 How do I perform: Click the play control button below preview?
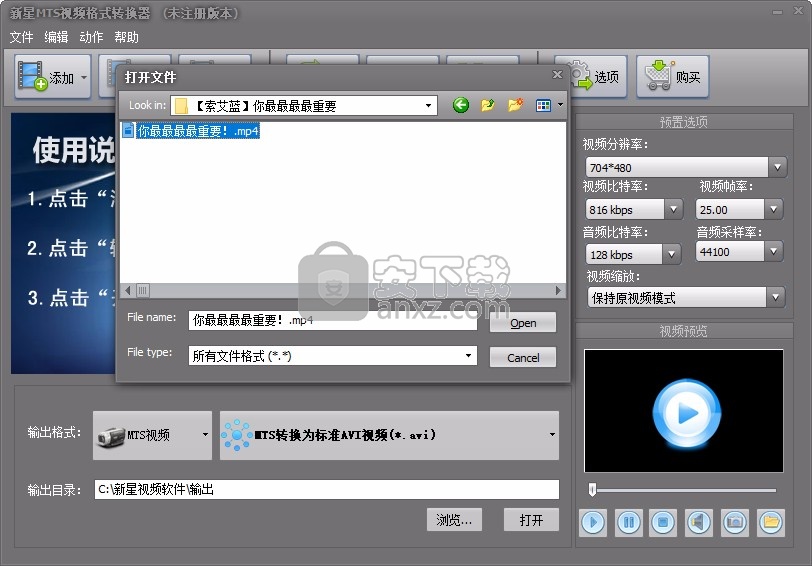pyautogui.click(x=593, y=522)
